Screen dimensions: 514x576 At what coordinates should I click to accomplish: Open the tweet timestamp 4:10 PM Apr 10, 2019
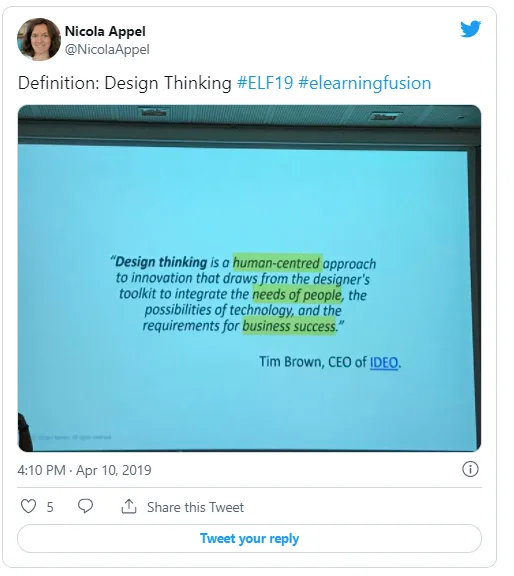pyautogui.click(x=85, y=470)
